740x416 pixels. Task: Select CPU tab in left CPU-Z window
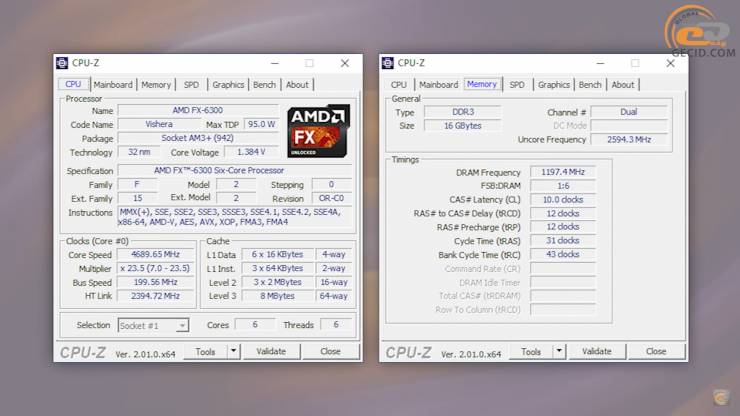73,84
